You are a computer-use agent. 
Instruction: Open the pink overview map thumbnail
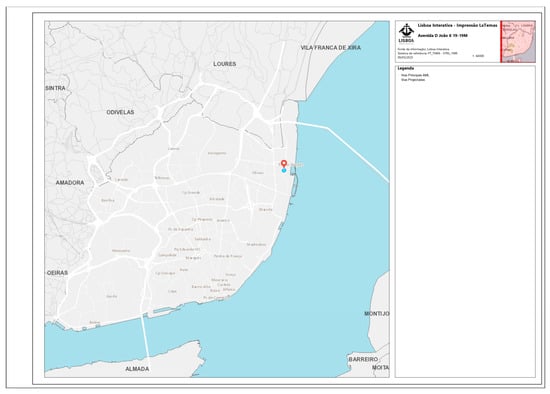(518, 41)
